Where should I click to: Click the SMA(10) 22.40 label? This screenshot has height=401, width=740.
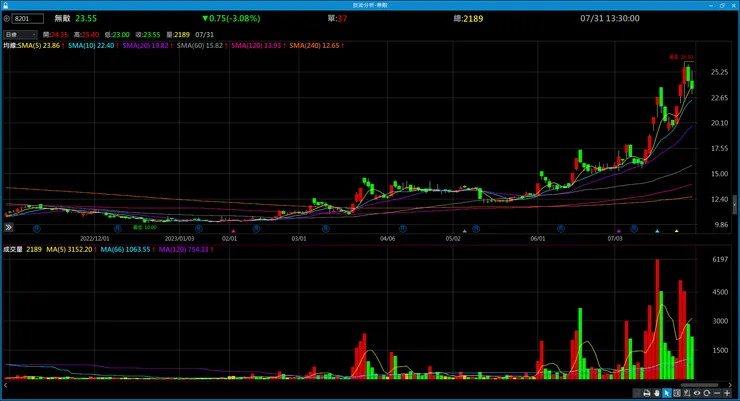point(93,46)
